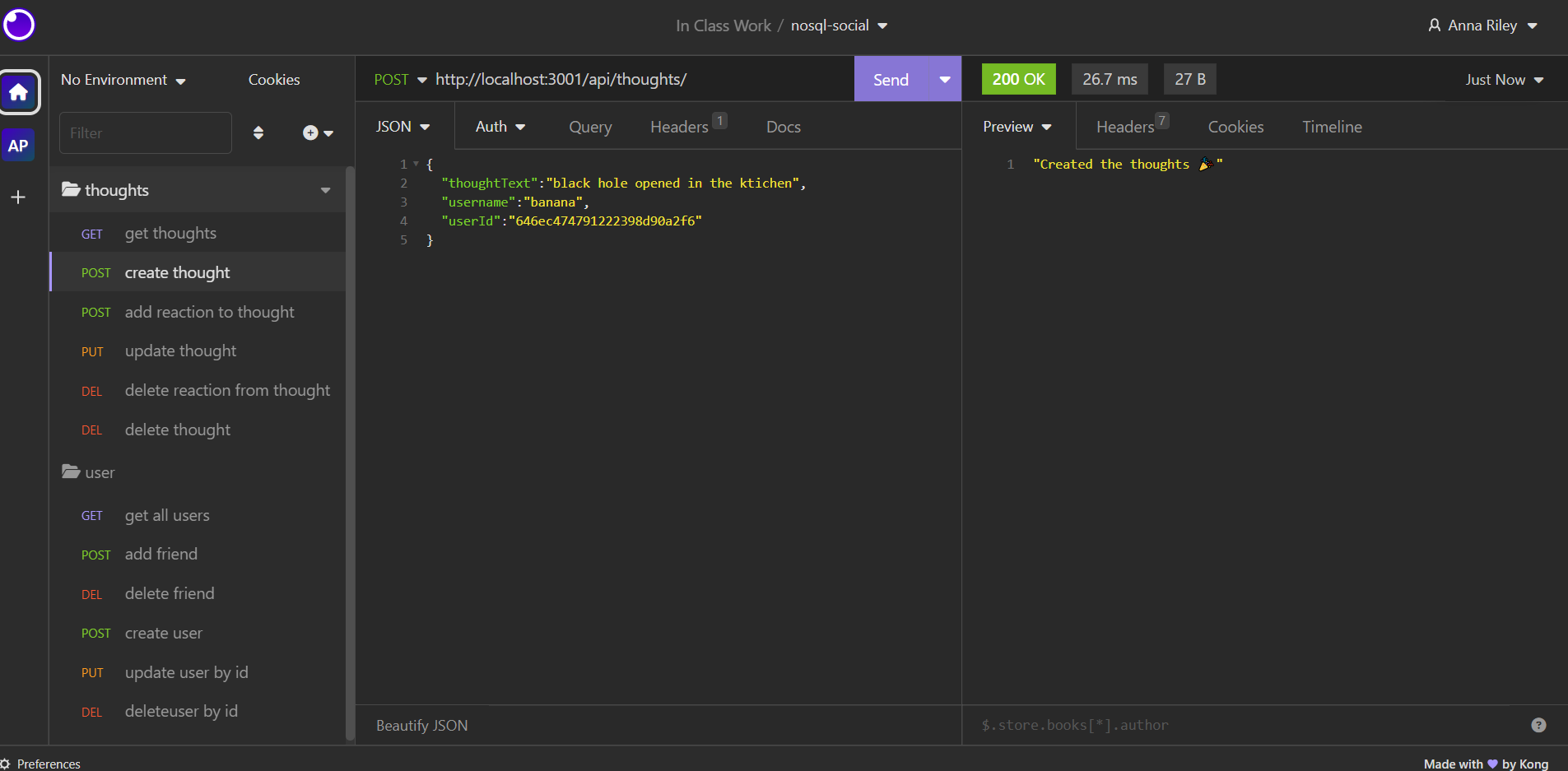
Task: Click the Insomnia home icon in sidebar
Action: 18,92
